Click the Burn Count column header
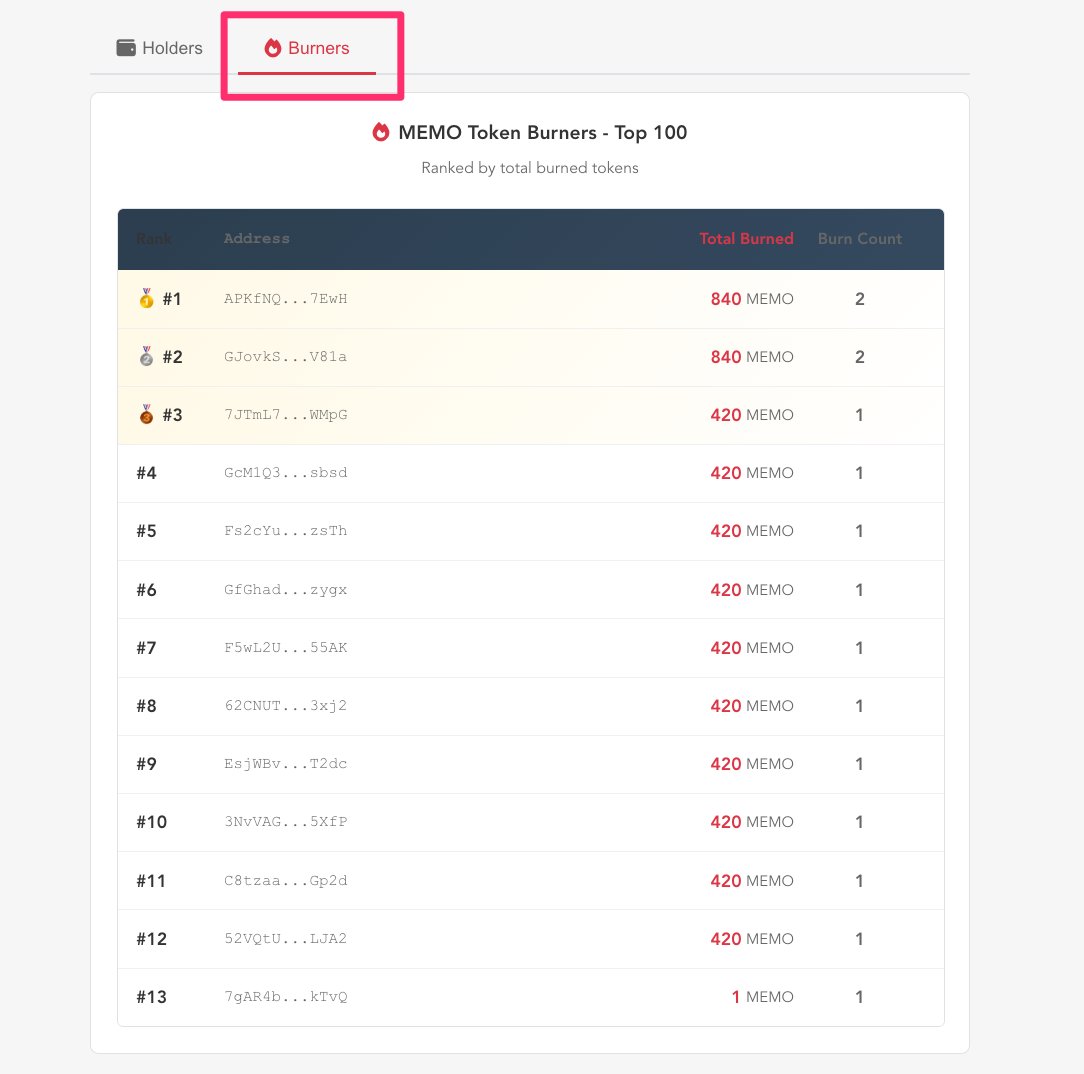The image size is (1084, 1074). [x=860, y=239]
